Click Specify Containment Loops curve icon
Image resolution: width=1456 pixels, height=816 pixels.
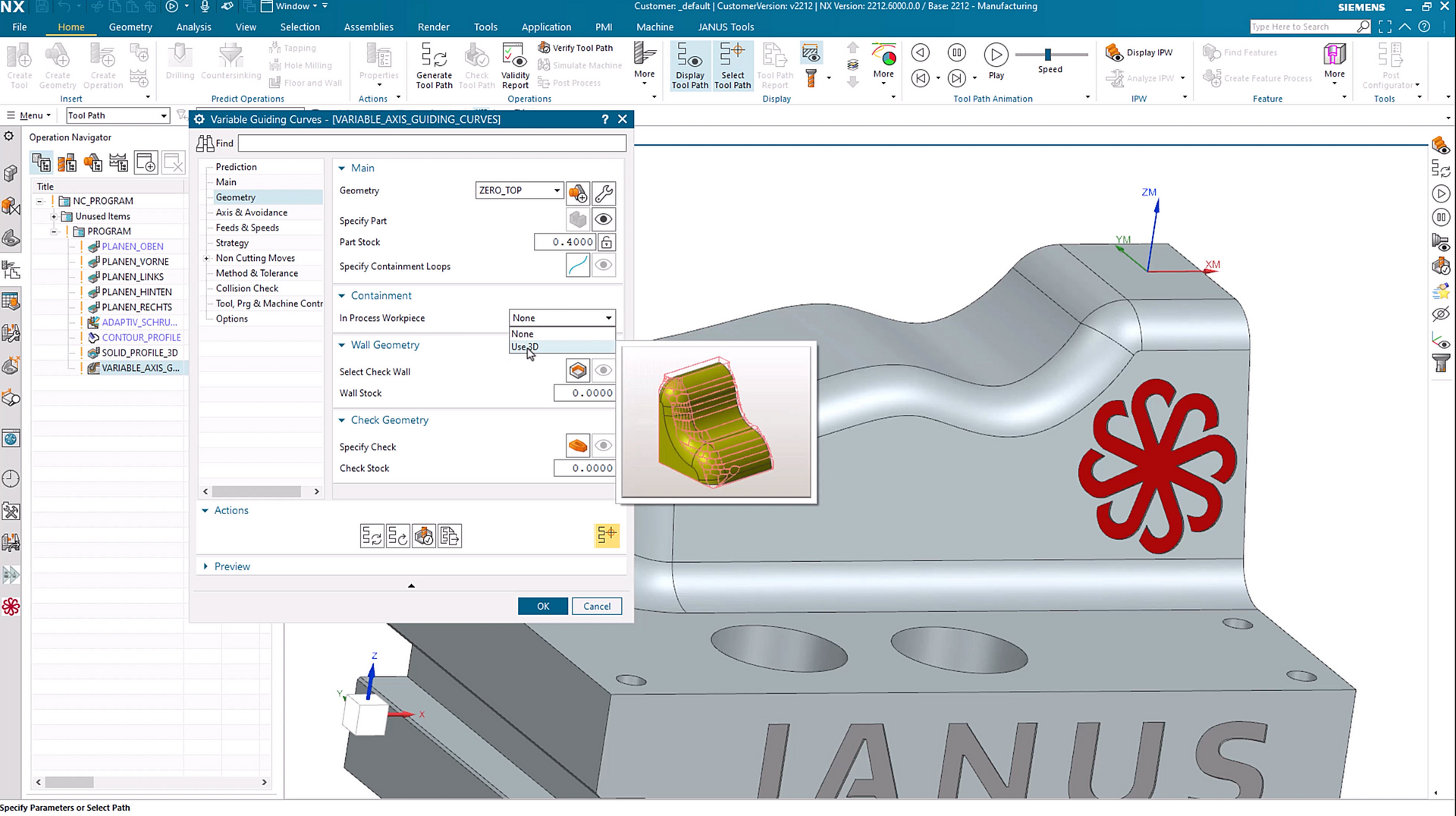(x=578, y=265)
